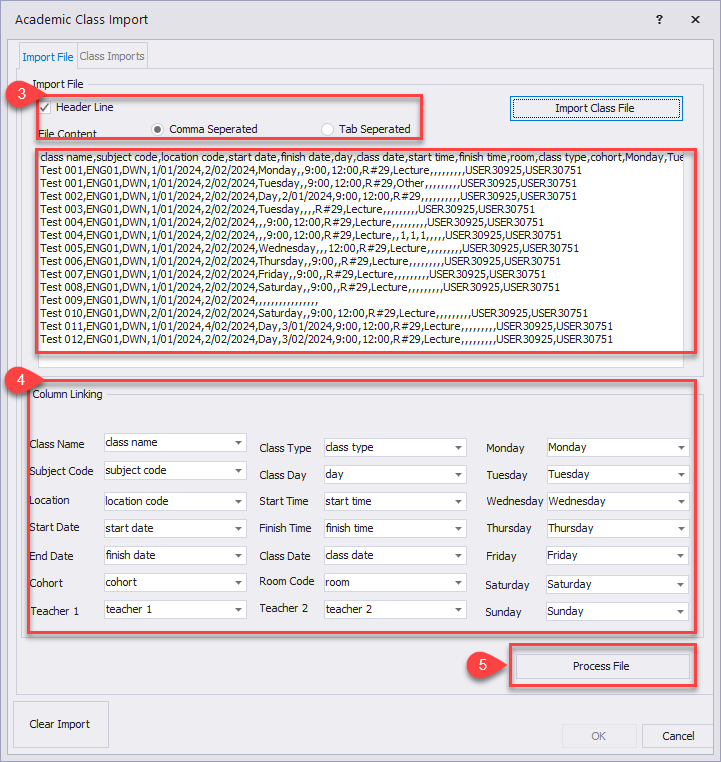
Task: Expand the Class Type dropdown
Action: [x=459, y=448]
